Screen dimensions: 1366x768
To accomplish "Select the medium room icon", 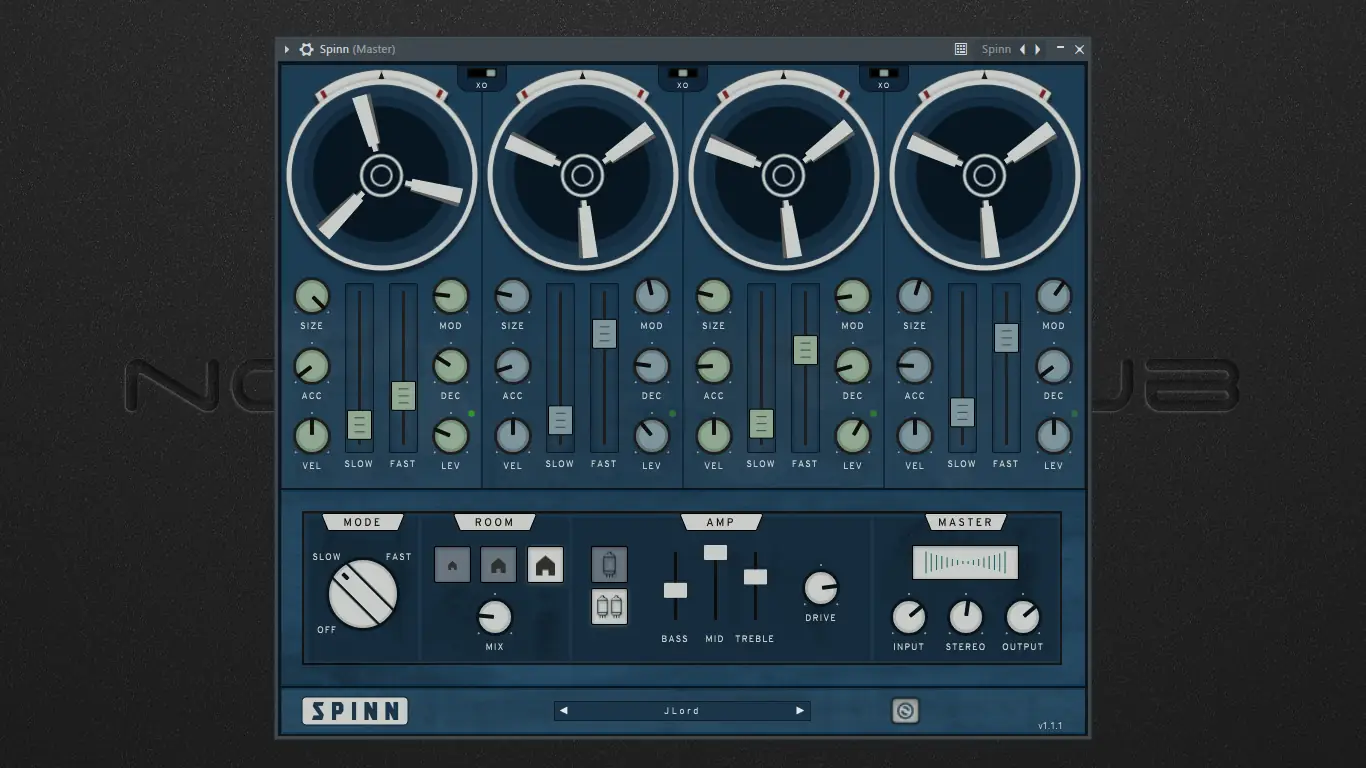I will click(x=499, y=564).
